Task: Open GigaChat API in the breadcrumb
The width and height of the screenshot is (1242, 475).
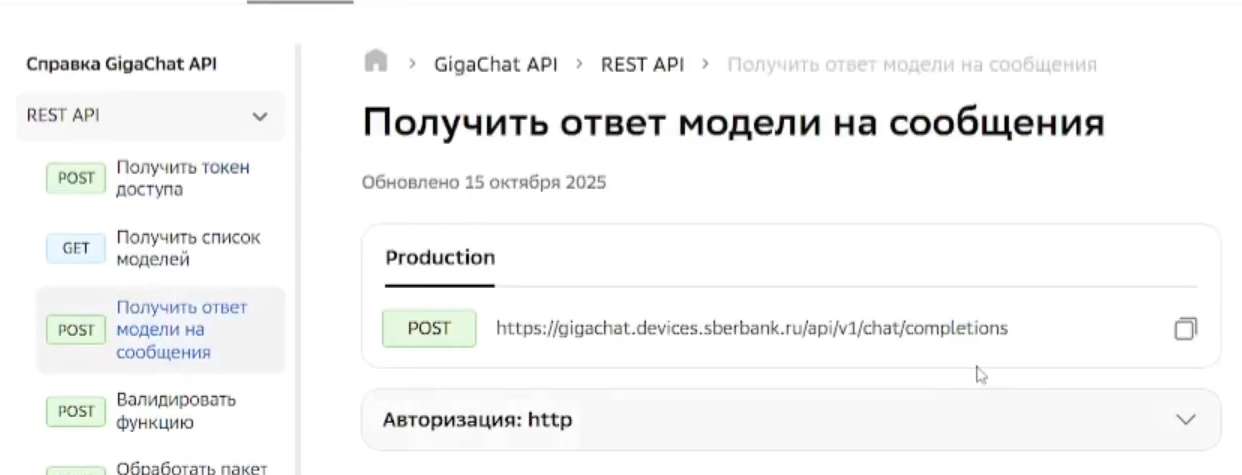Action: (x=497, y=64)
